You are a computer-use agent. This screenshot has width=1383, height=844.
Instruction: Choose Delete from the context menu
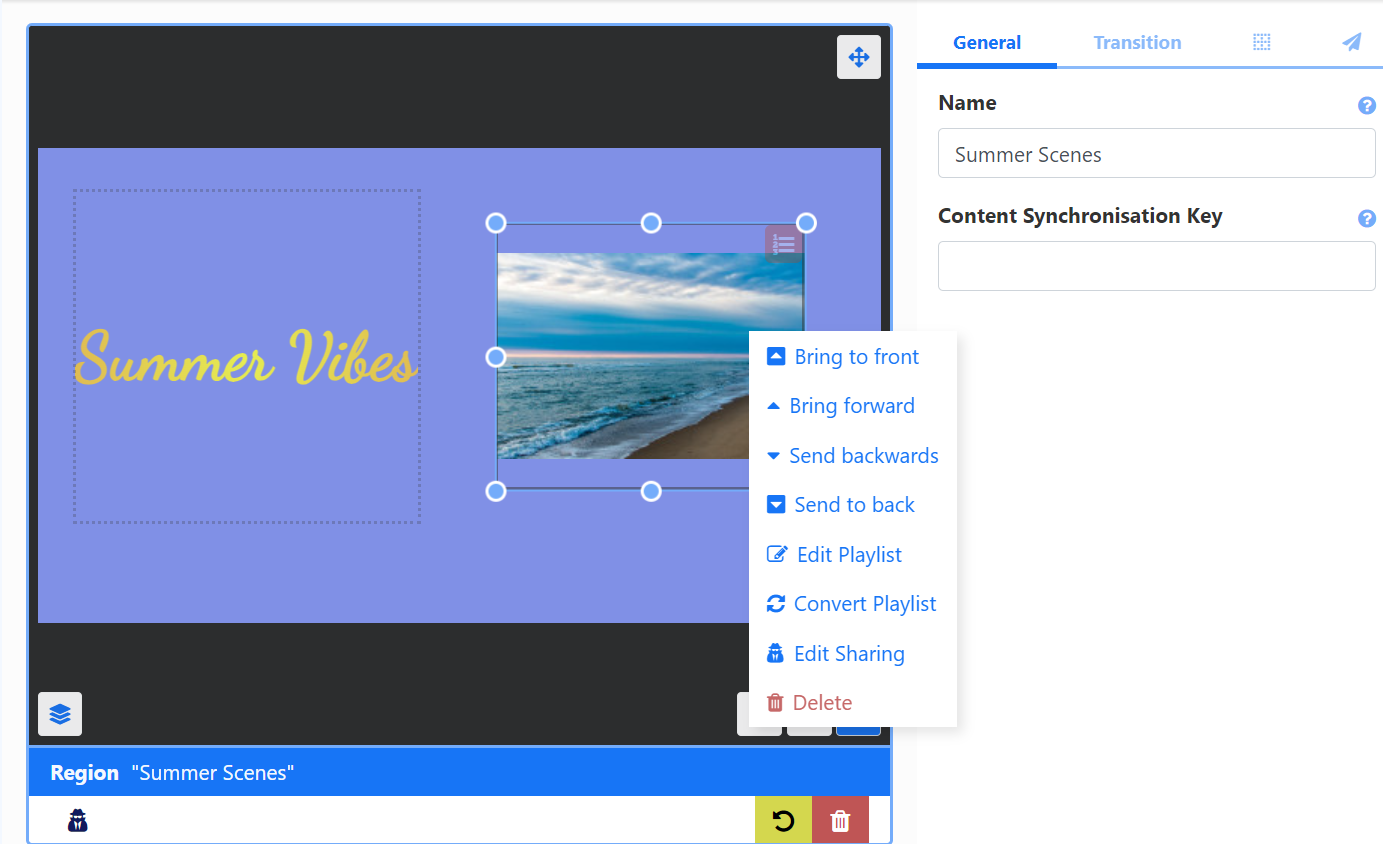point(821,703)
